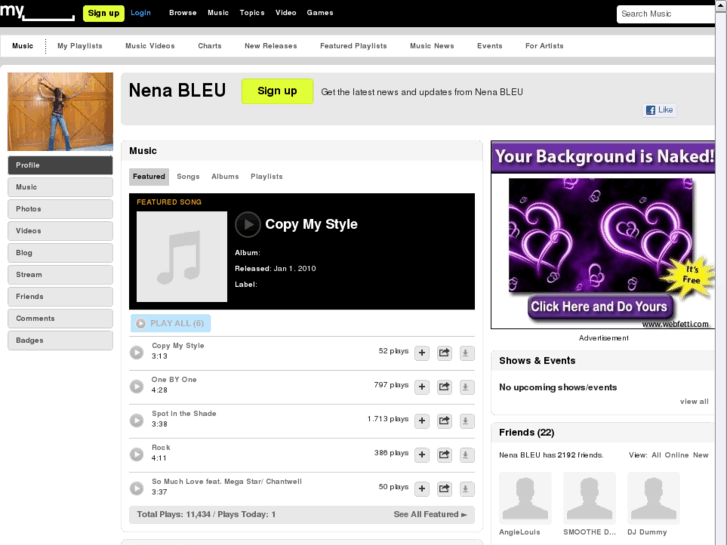Image resolution: width=727 pixels, height=545 pixels.
Task: Add Copy My Style to playlist
Action: coord(422,353)
